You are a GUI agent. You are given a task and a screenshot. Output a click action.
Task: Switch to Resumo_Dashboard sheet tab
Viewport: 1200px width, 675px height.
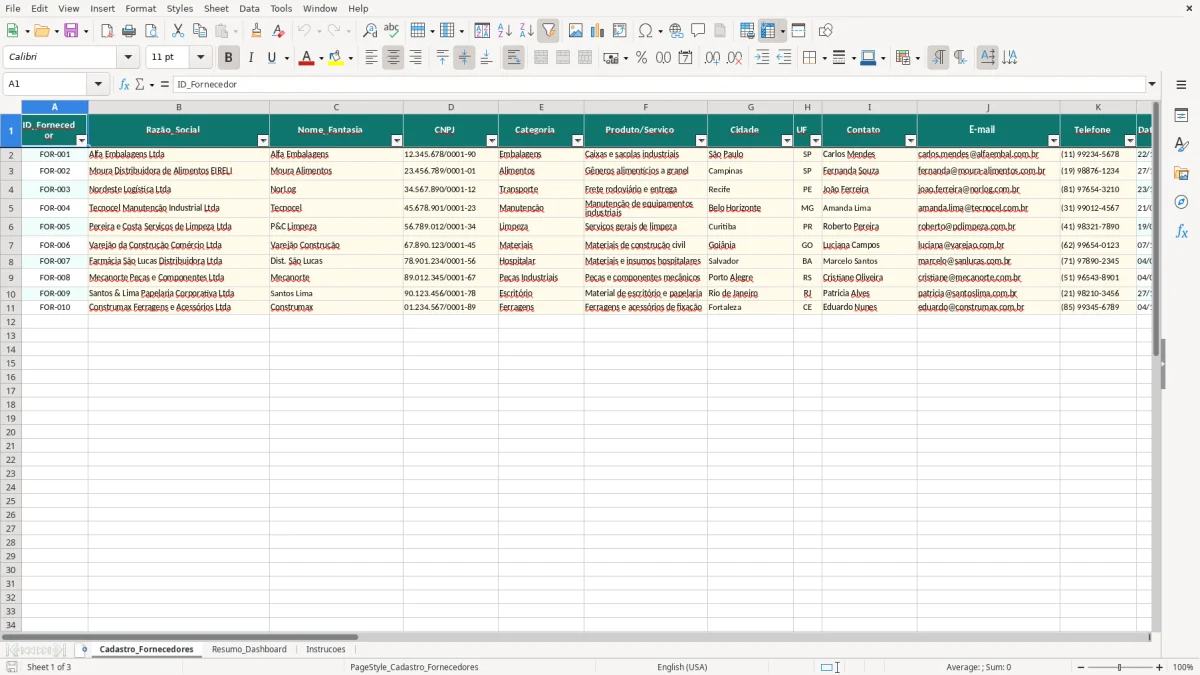click(249, 649)
